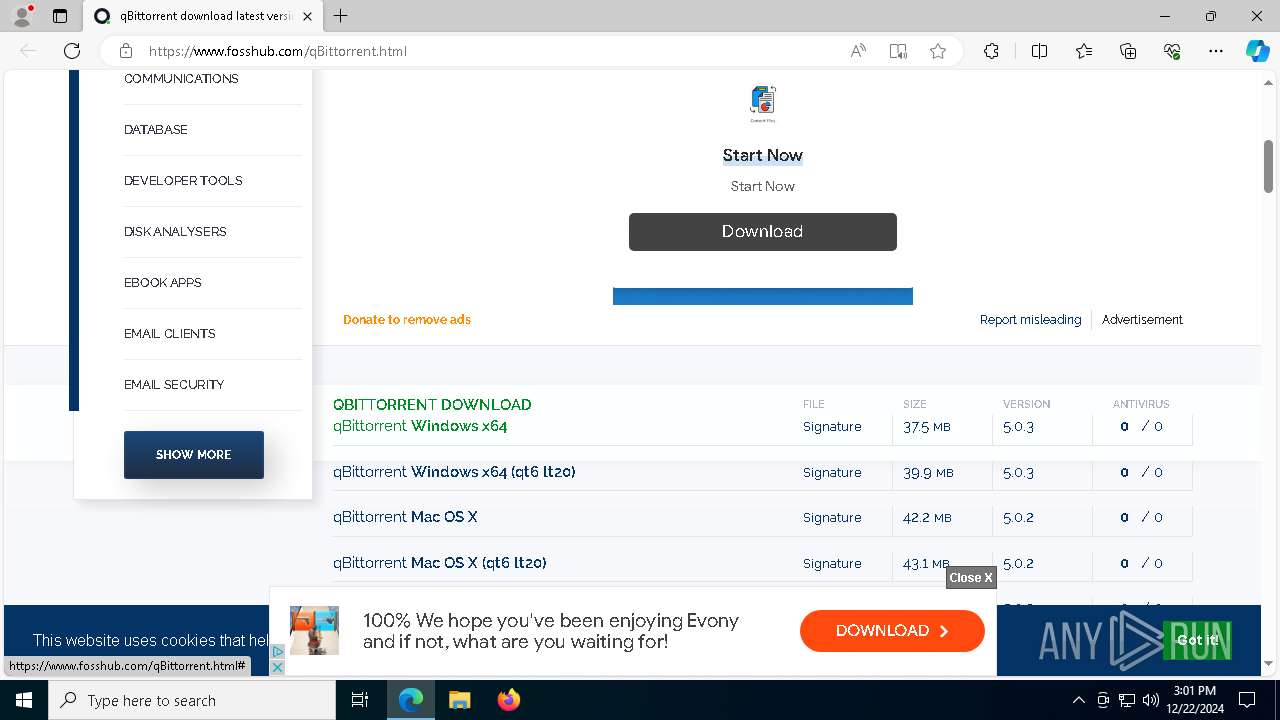
Task: Click the Evony ad thumbnail image
Action: [314, 631]
